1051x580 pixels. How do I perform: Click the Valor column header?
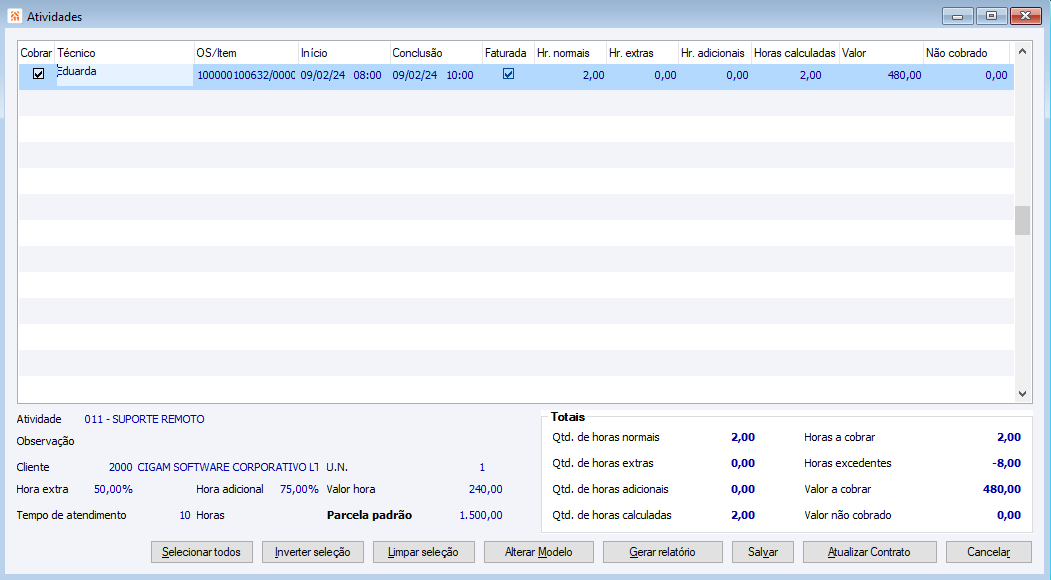coord(881,53)
